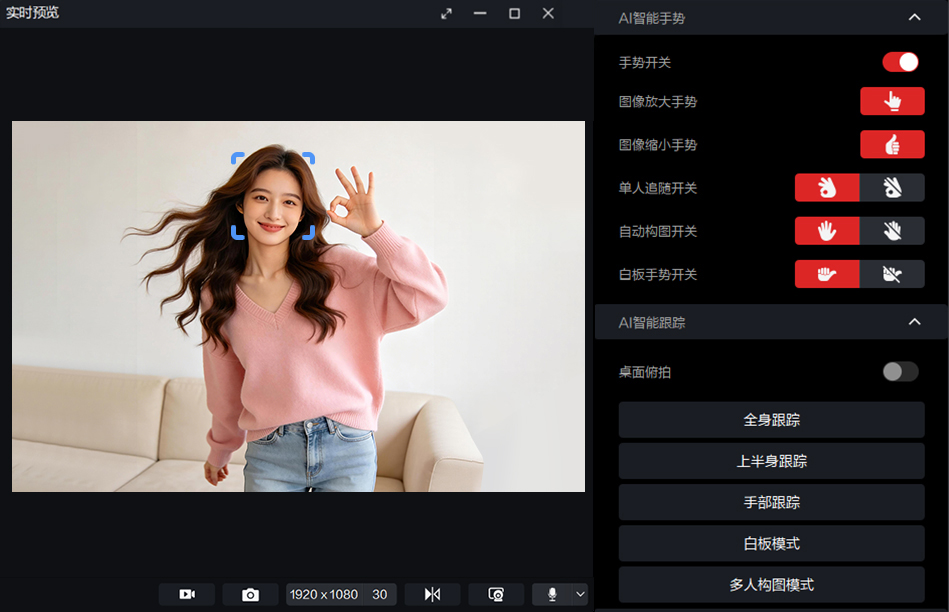The width and height of the screenshot is (949, 612).
Task: Collapse the AI智能手势 section
Action: 915,18
